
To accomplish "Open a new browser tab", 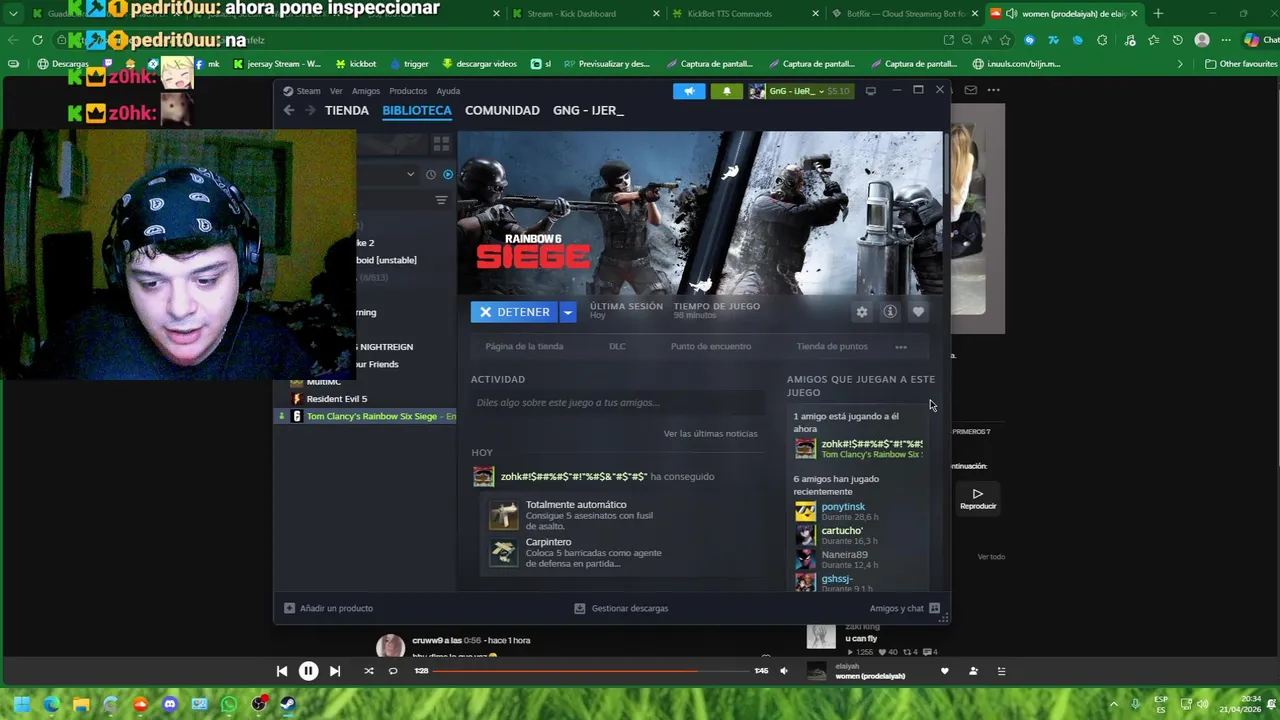I will tap(1158, 14).
